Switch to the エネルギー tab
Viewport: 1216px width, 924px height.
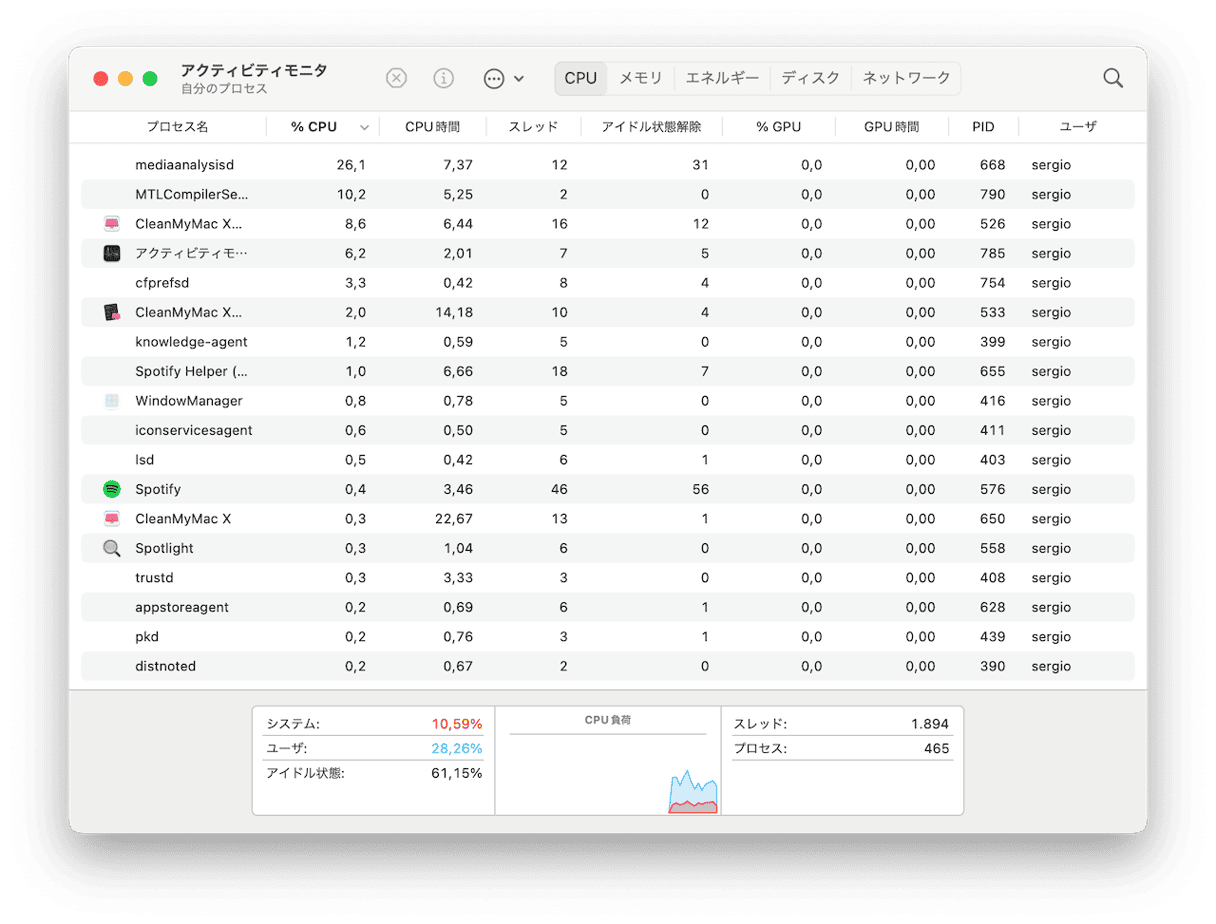722,78
